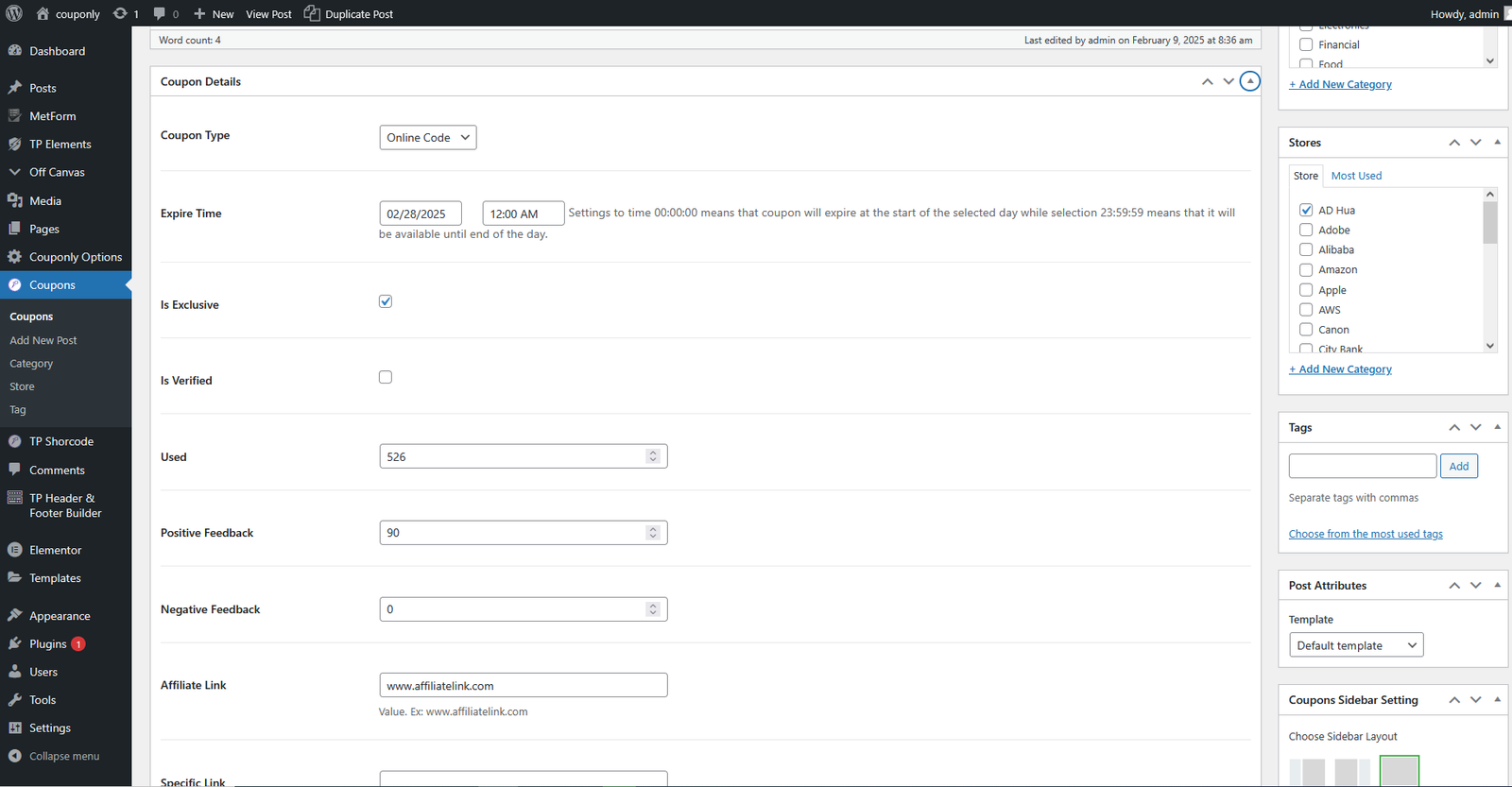Screen dimensions: 1512x787
Task: Open the Couponly Options gear icon
Action: click(x=15, y=257)
